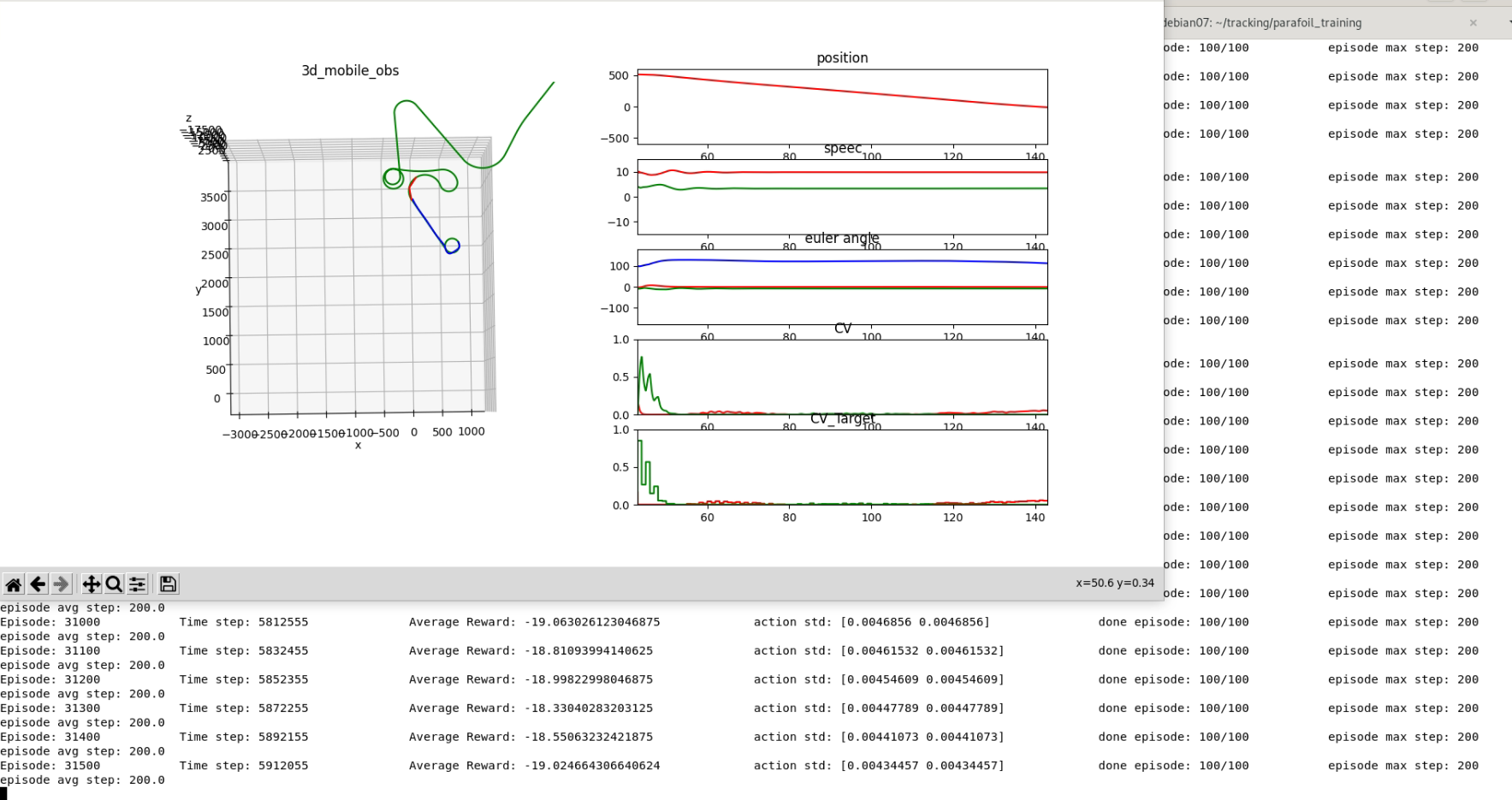The image size is (1512, 800).
Task: Go forward to the next plot view
Action: pos(62,584)
